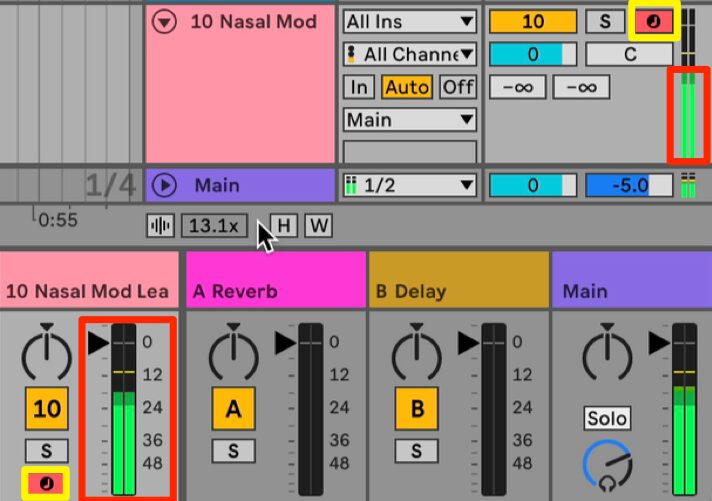Click the H height button
712x501 pixels.
(284, 225)
